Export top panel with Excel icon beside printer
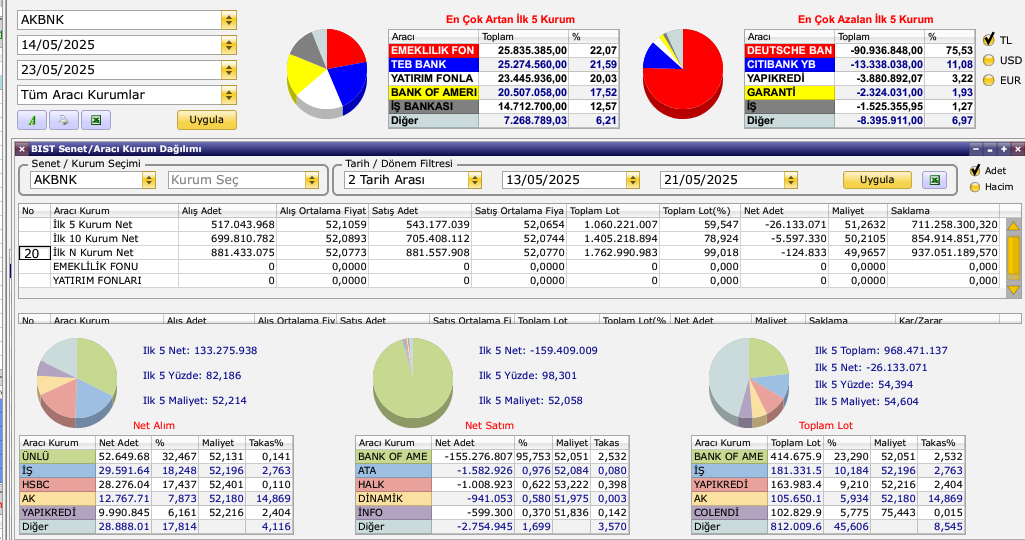The height and width of the screenshot is (540, 1025). 96,120
